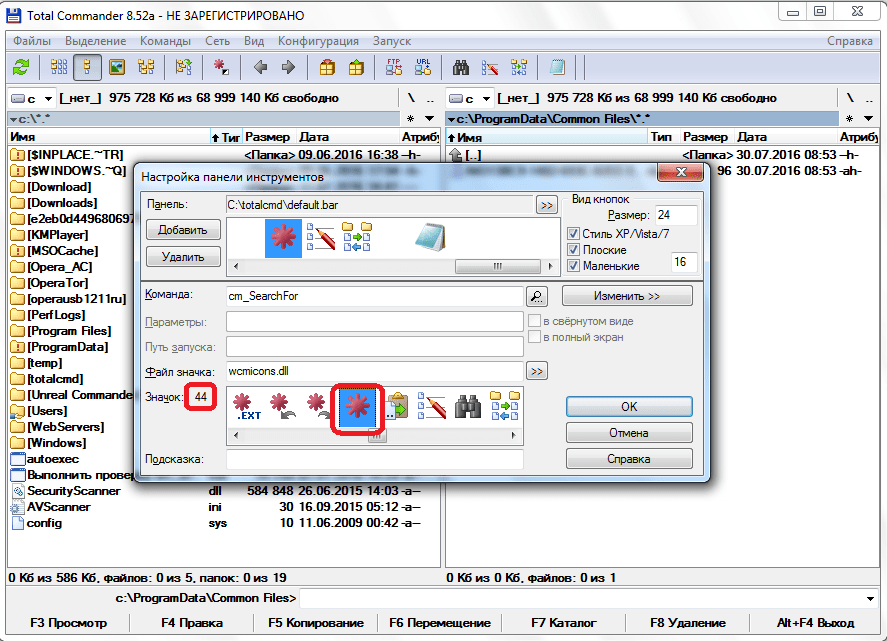The image size is (887, 641).
Task: Click magnifier button next to Команда field
Action: coord(537,296)
